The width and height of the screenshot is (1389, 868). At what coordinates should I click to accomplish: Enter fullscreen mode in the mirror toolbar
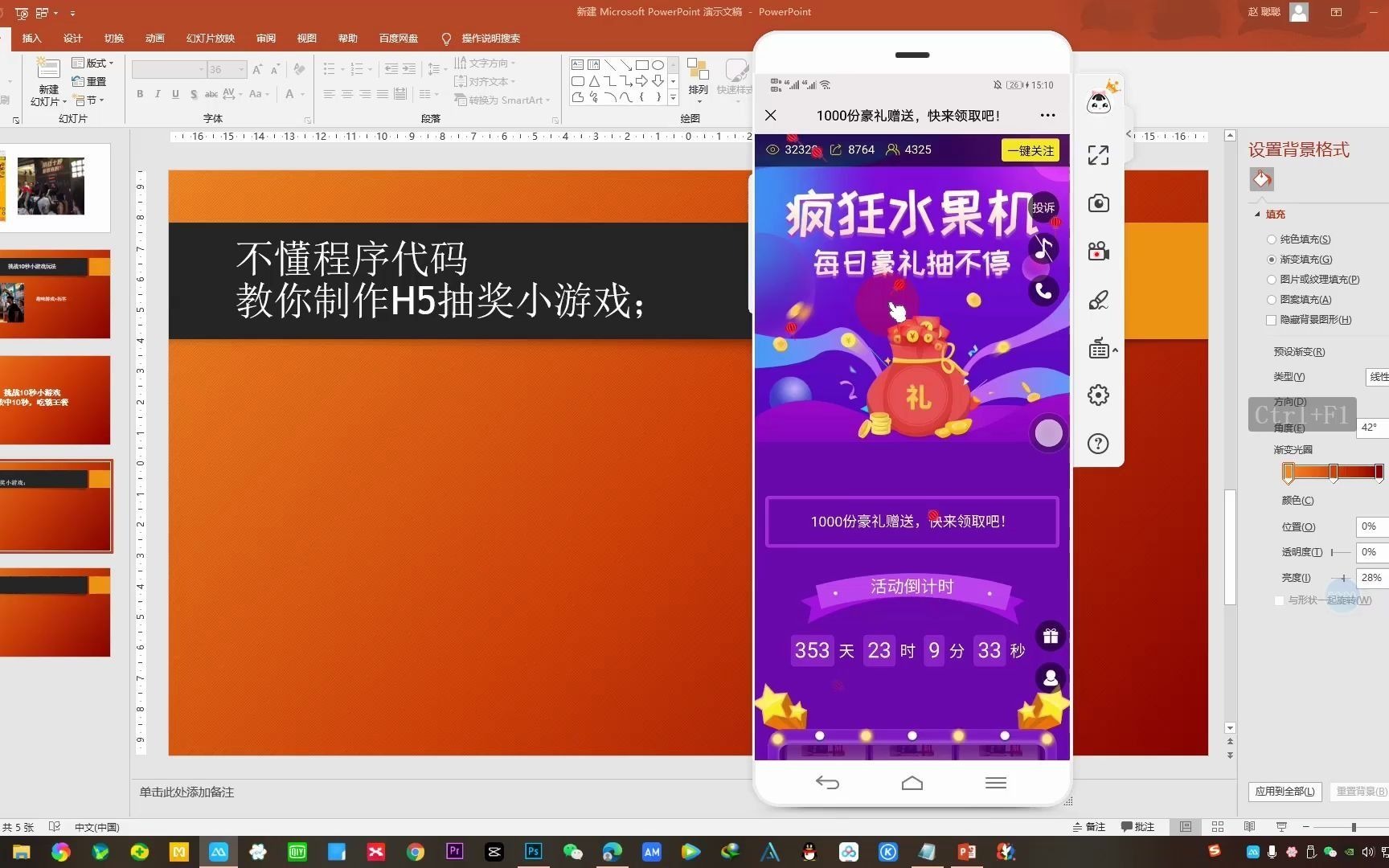pos(1098,155)
